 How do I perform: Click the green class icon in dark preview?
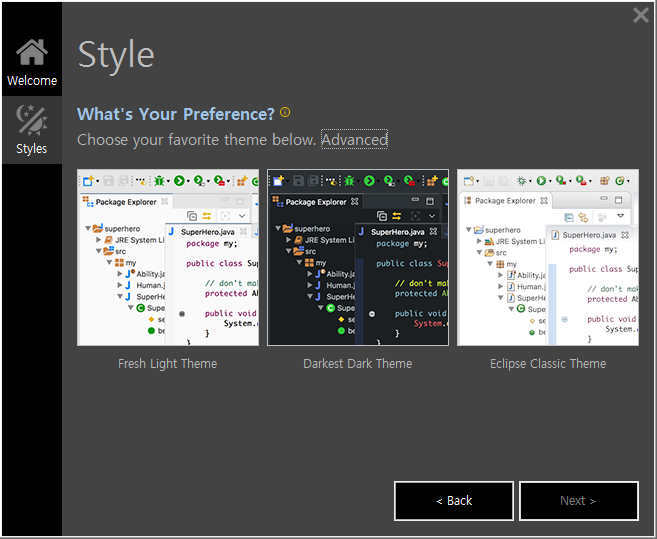(x=331, y=308)
